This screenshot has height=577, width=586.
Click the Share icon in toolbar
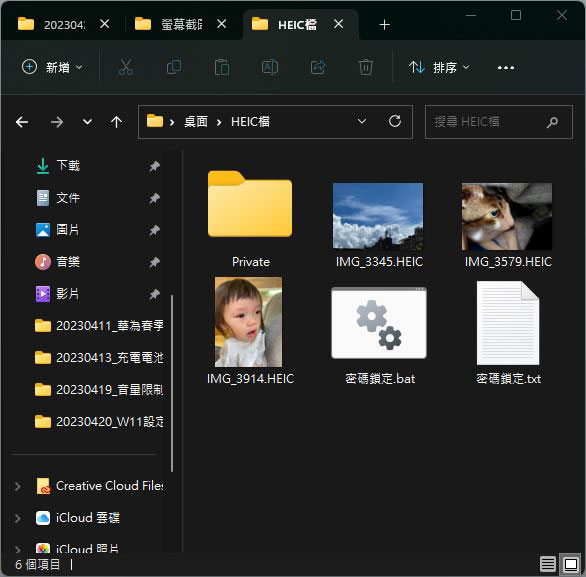coord(318,68)
